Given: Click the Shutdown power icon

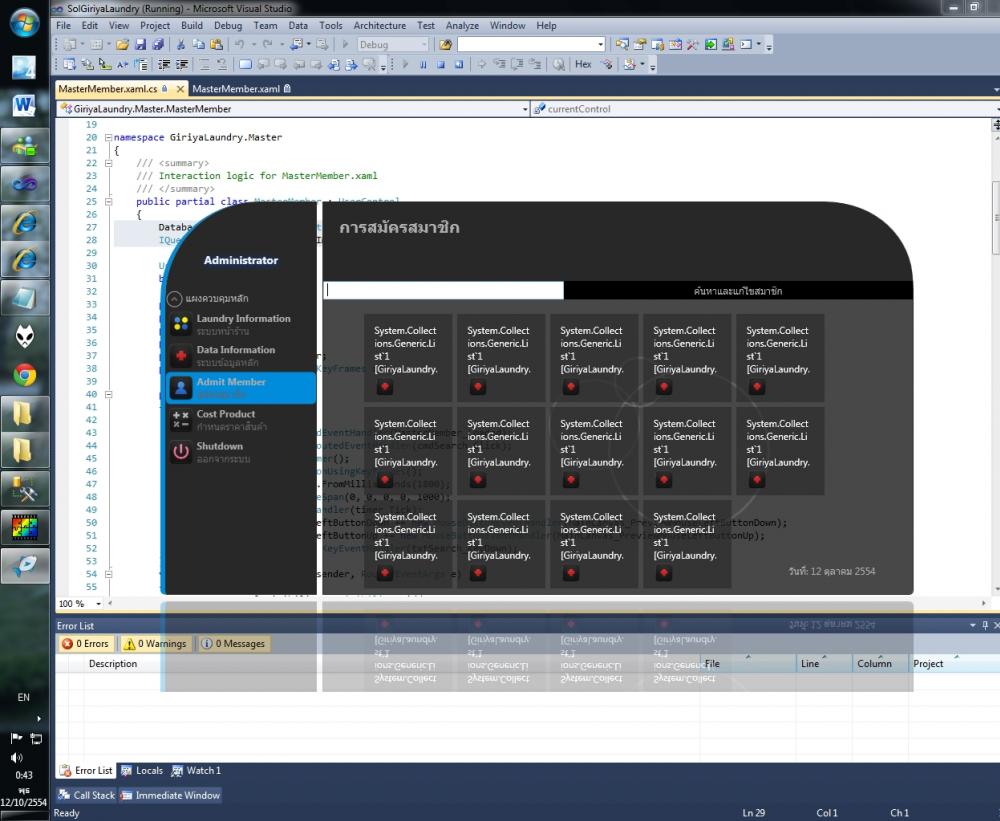Looking at the screenshot, I should (180, 452).
